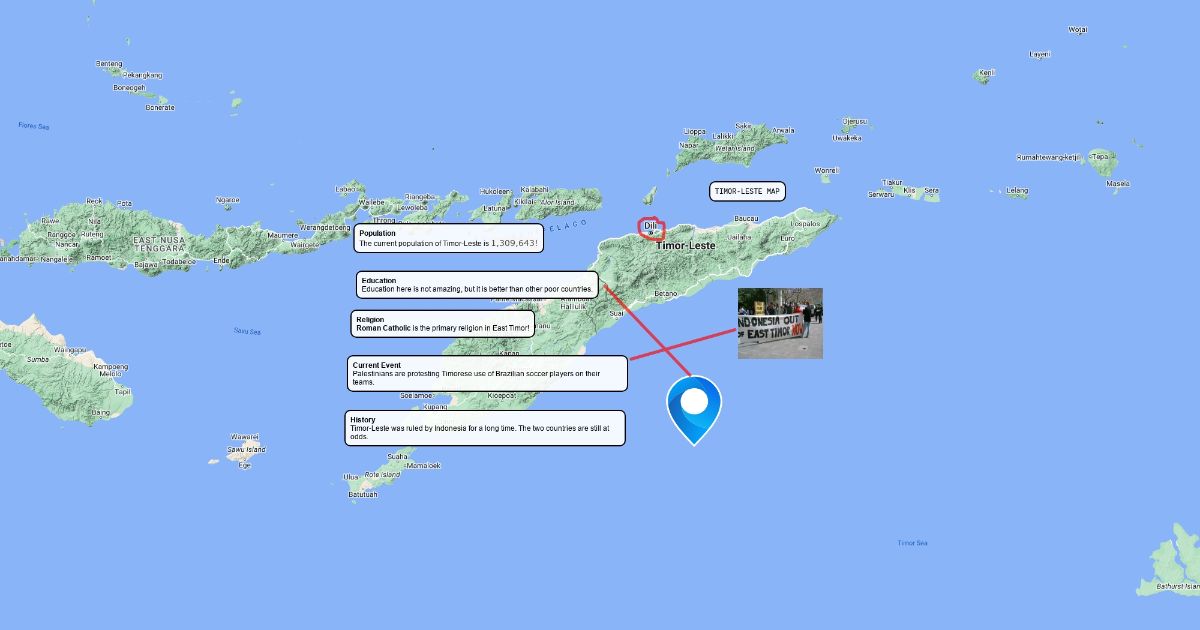1200x630 pixels.
Task: Click the Savu Sea label
Action: pyautogui.click(x=247, y=331)
